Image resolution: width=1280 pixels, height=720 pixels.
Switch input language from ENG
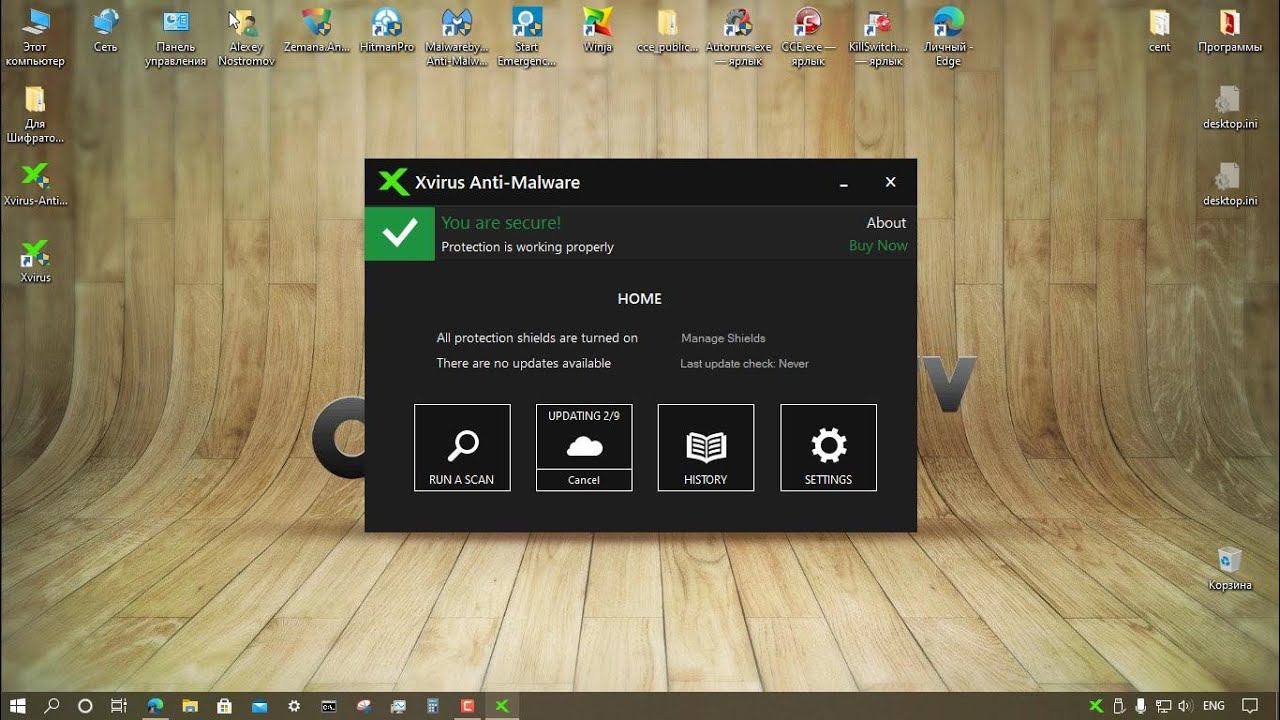point(1214,705)
